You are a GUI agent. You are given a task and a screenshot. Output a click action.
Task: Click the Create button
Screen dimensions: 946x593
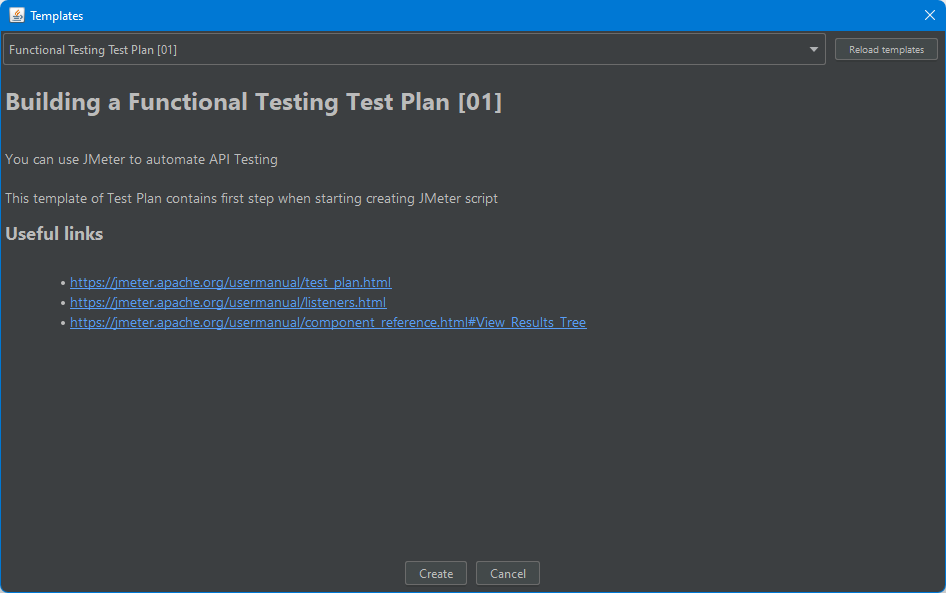(436, 573)
